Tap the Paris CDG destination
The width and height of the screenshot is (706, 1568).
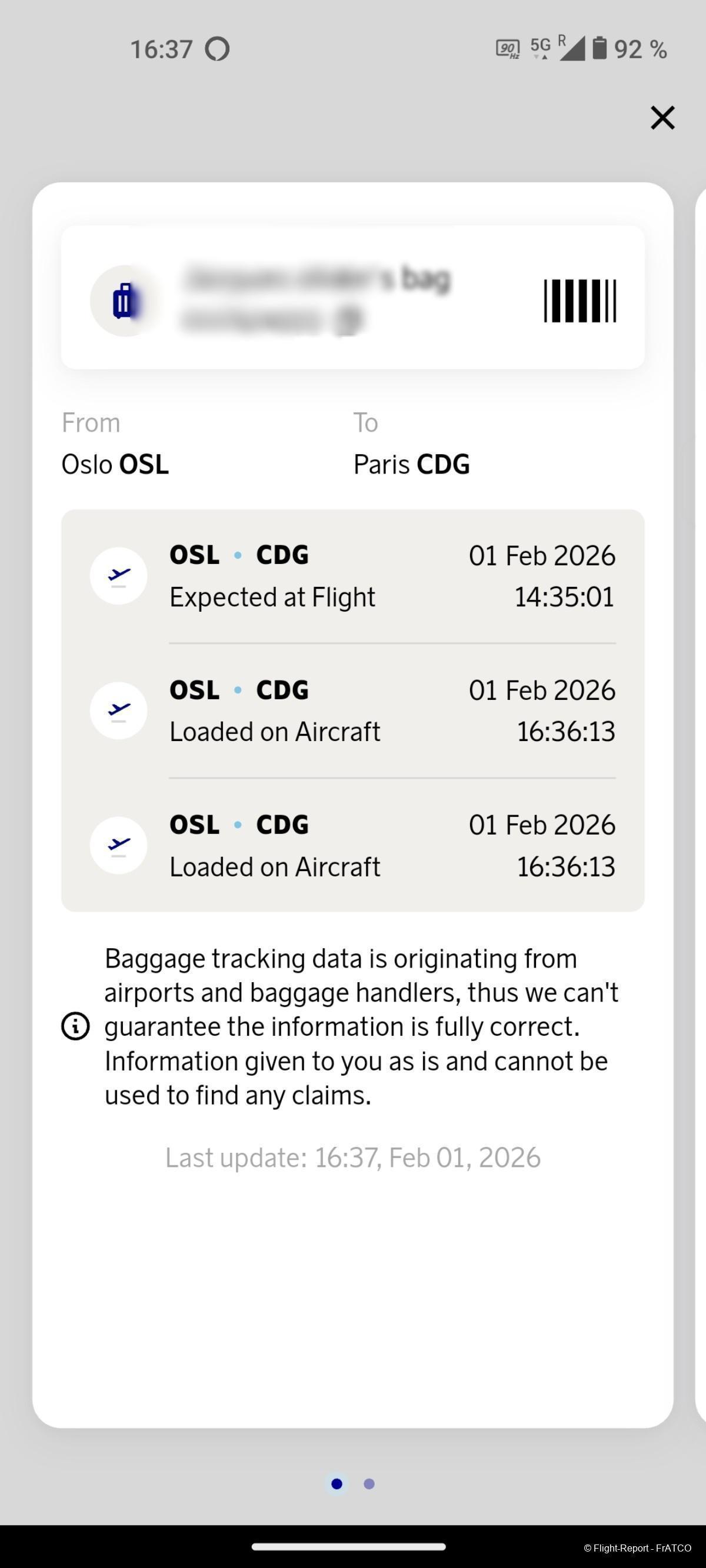pos(412,465)
